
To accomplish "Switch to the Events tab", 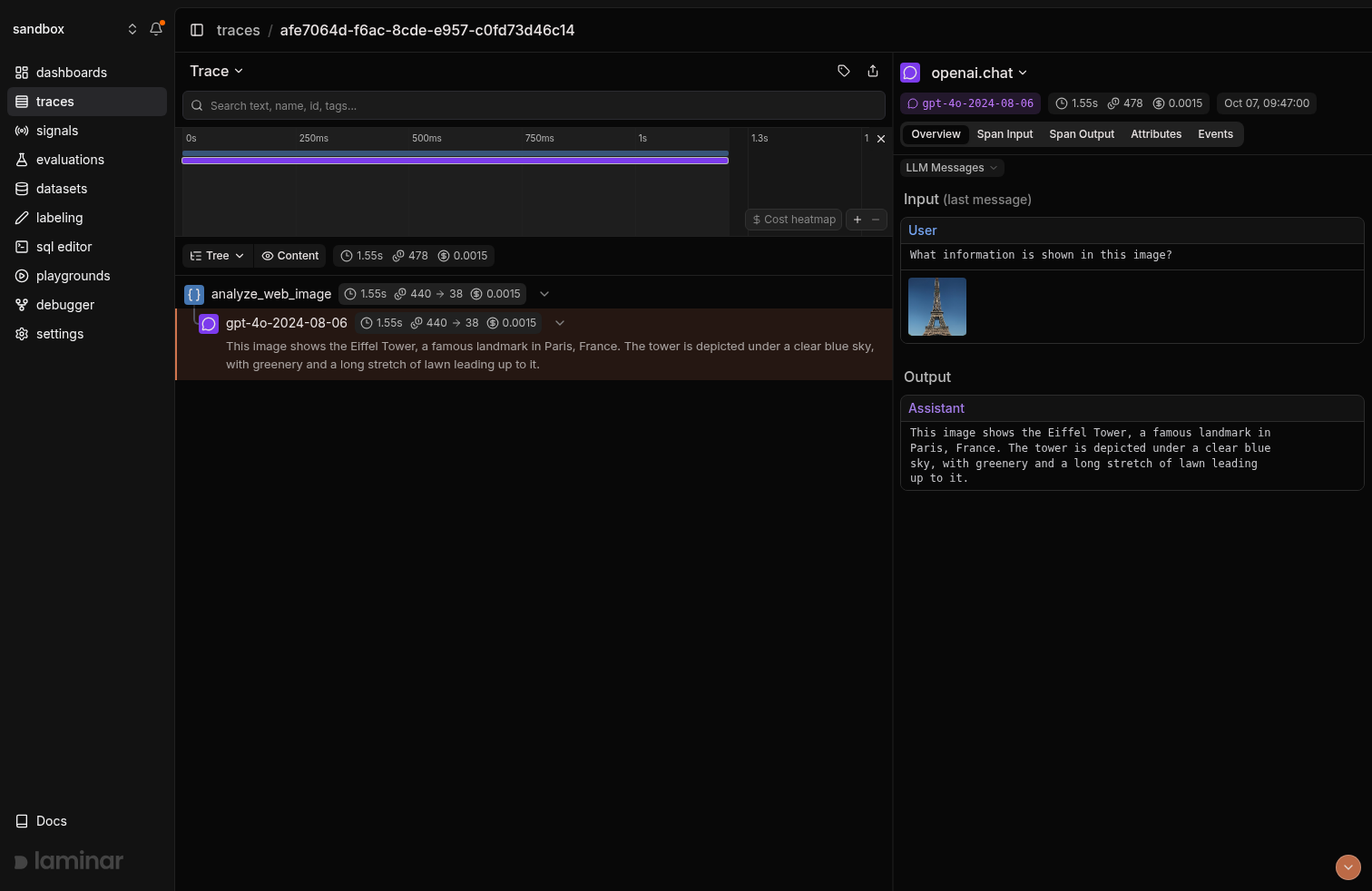I will (1215, 134).
